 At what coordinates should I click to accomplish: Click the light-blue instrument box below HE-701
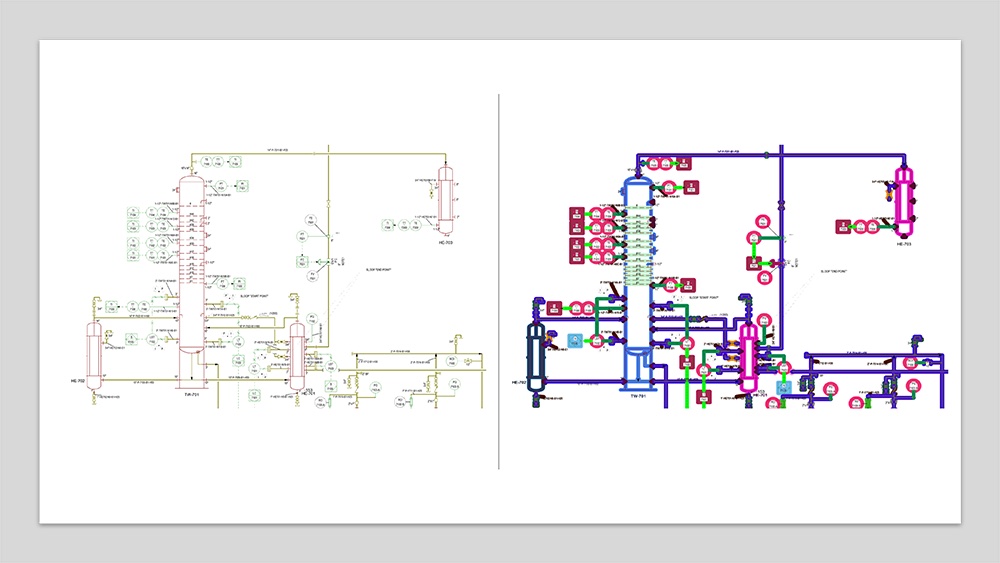tap(784, 387)
